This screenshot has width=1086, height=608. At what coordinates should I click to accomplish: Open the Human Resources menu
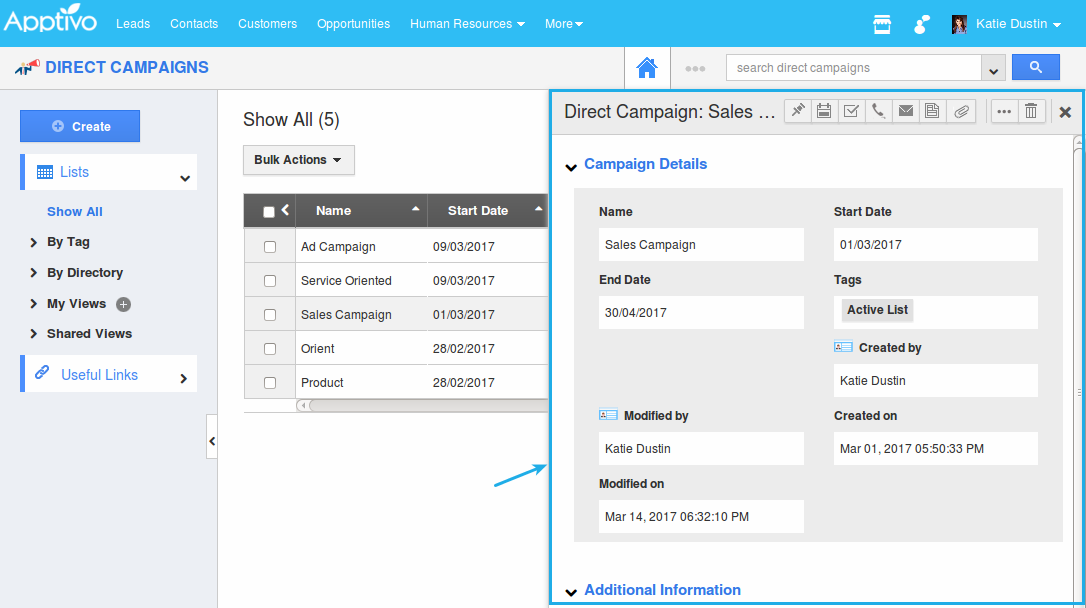click(467, 24)
